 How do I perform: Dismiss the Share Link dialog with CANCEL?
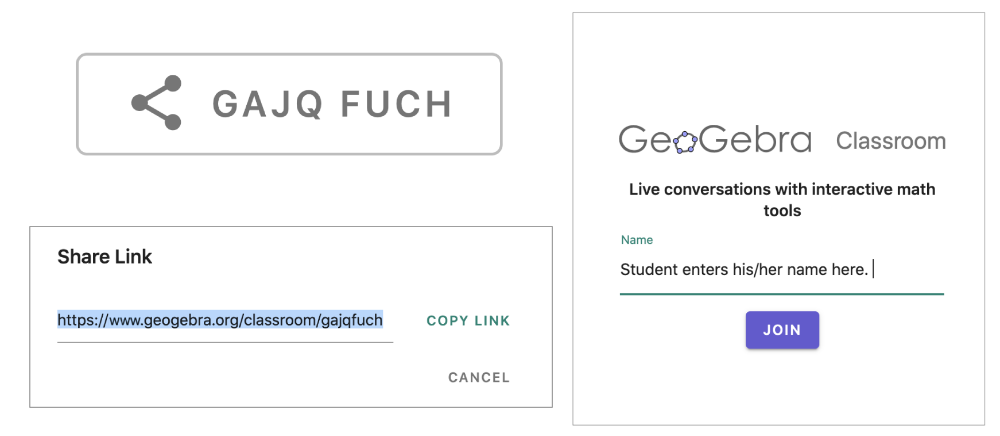click(x=479, y=377)
